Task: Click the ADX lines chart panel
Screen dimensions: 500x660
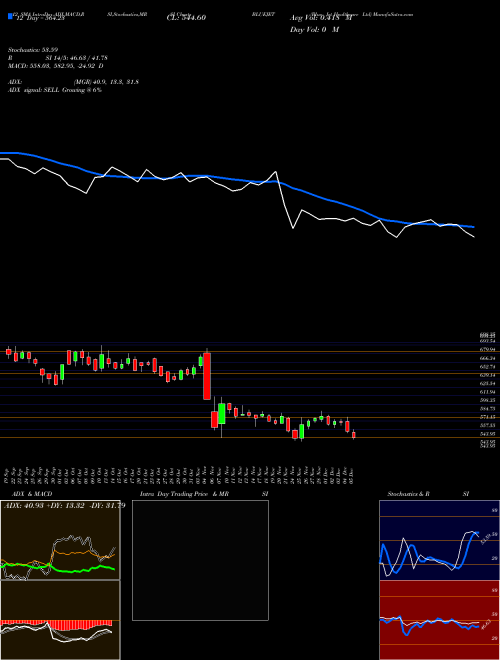Action: 60,540
